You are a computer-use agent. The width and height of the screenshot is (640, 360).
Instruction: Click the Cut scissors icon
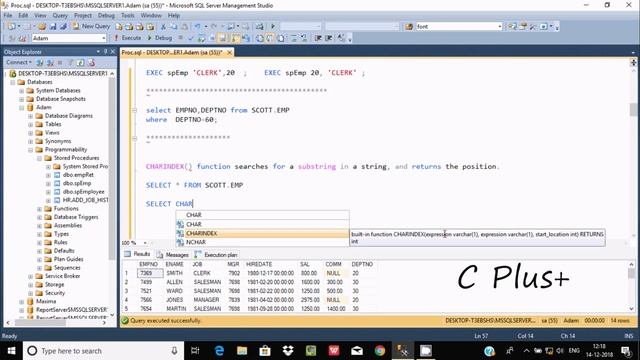click(163, 27)
